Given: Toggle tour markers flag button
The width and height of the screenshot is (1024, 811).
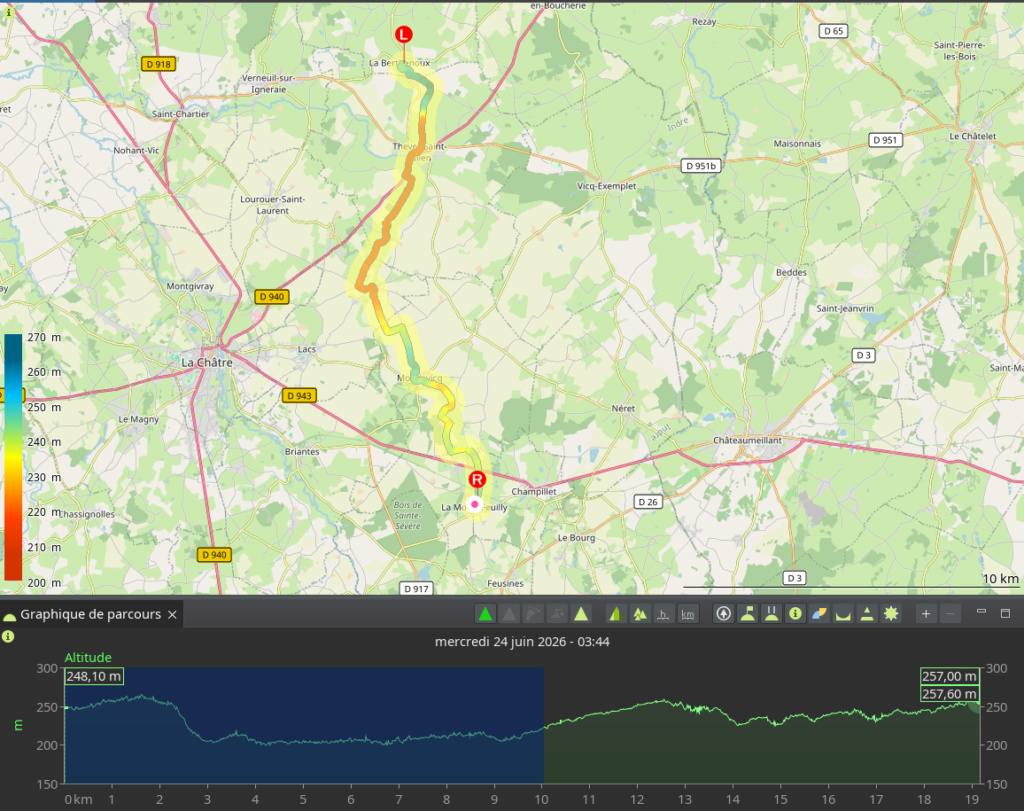Looking at the screenshot, I should 748,614.
